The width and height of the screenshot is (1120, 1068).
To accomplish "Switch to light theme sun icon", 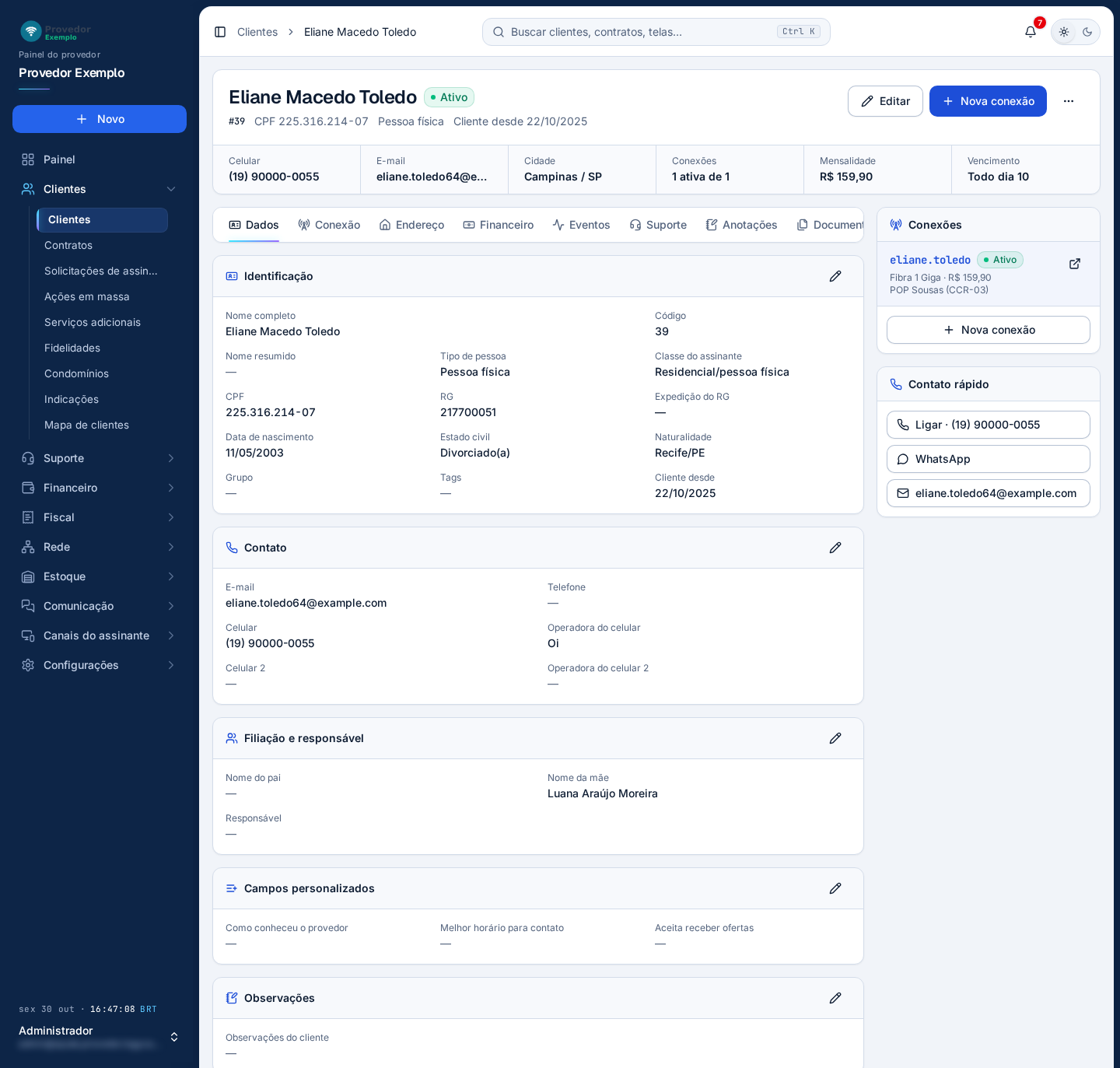I will pyautogui.click(x=1064, y=32).
